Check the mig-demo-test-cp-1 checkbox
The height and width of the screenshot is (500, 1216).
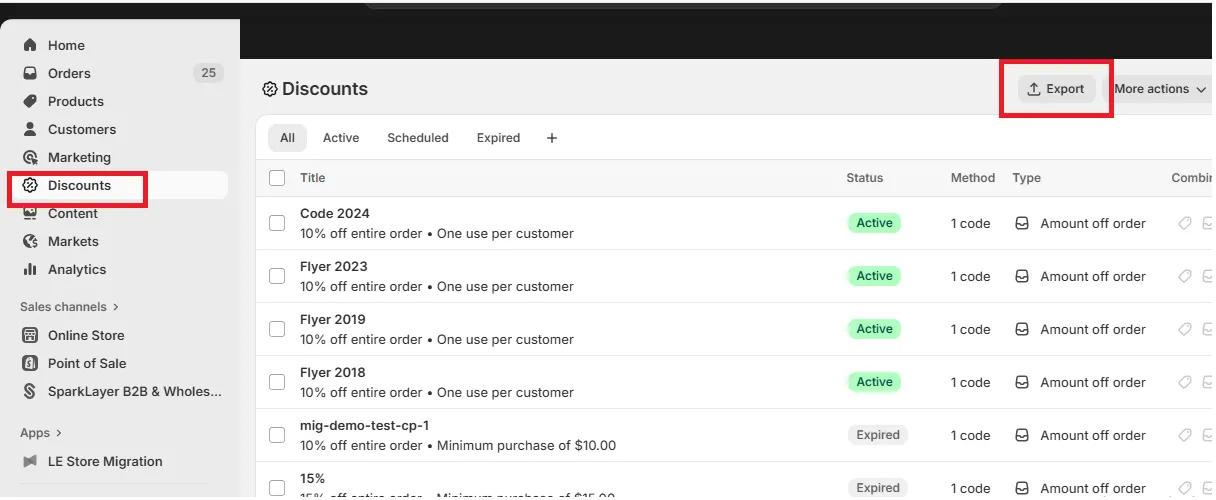[x=277, y=435]
